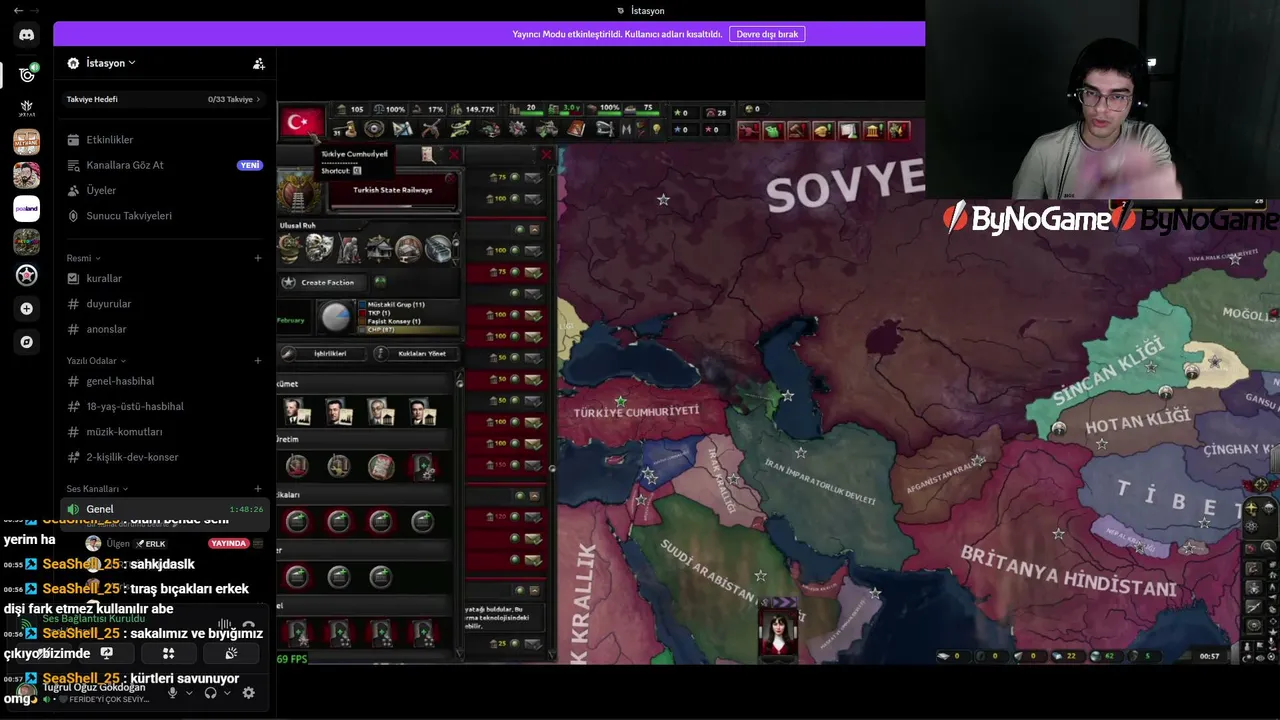Open headphone output options dropdown arrow
Viewport: 1280px width, 720px height.
(226, 693)
